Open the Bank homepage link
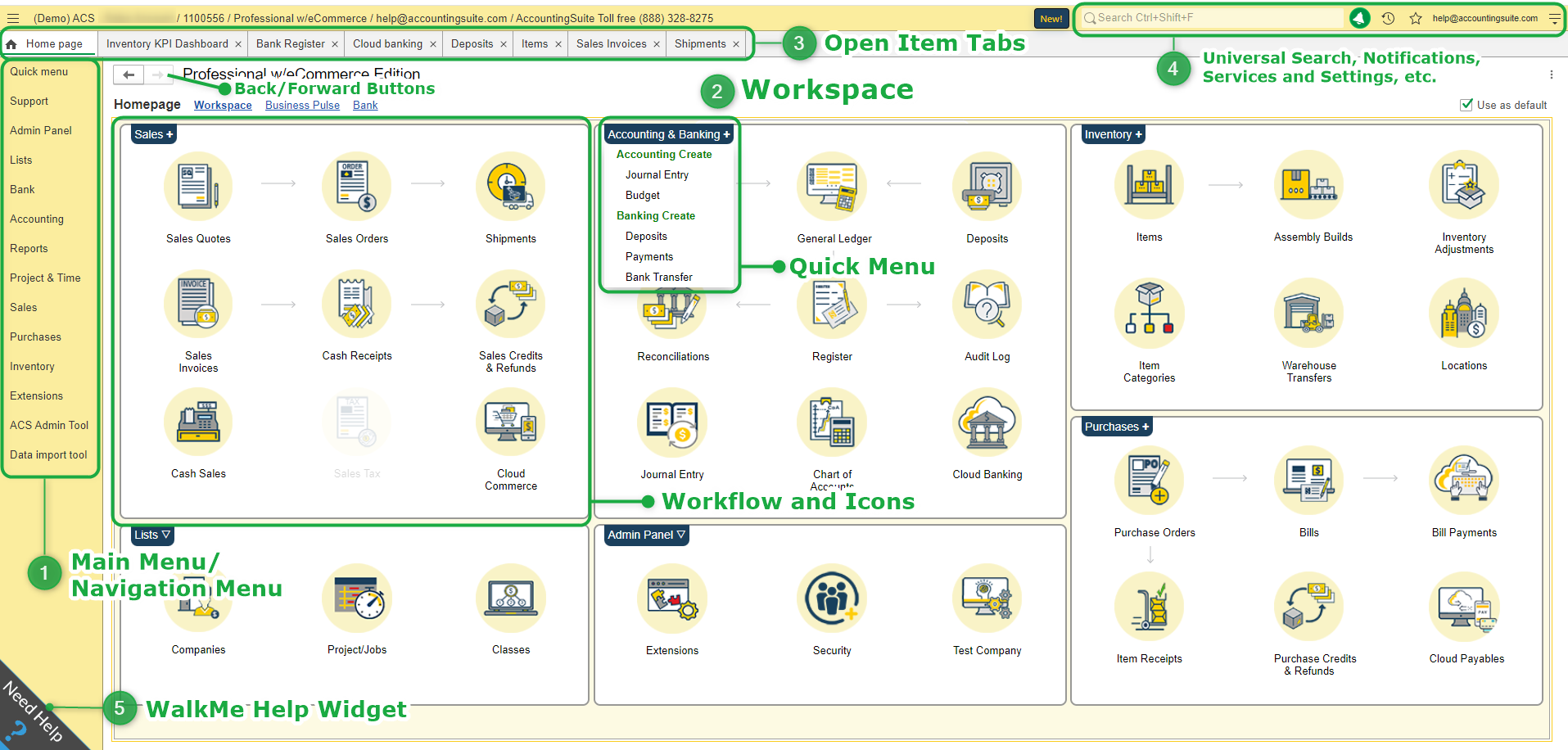Viewport: 1568px width, 750px height. tap(365, 106)
